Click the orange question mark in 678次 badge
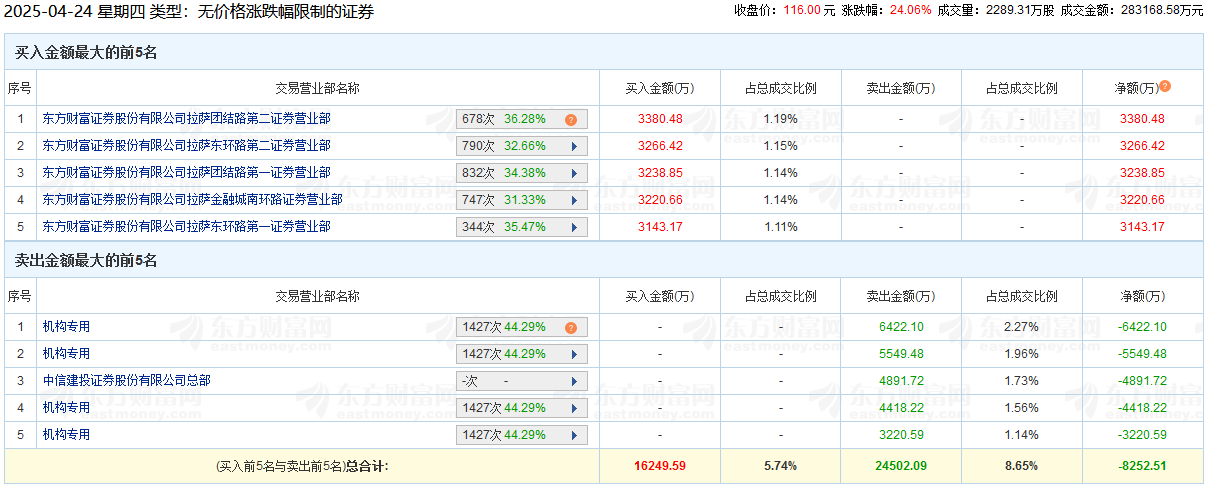 tap(571, 119)
